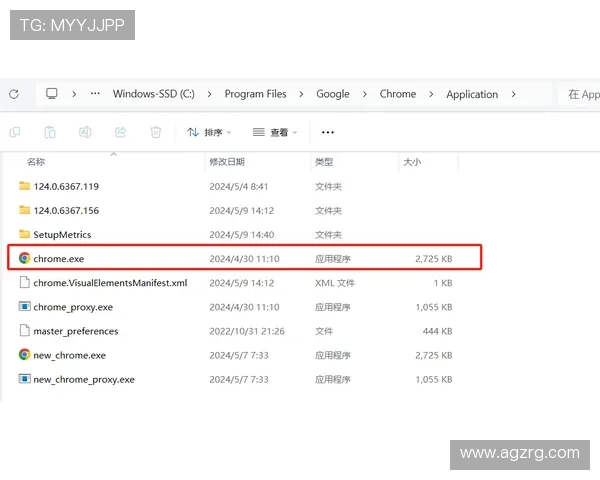Click the chrome.VisualElementsManifest.xml file icon
This screenshot has width=600, height=480.
tap(24, 282)
